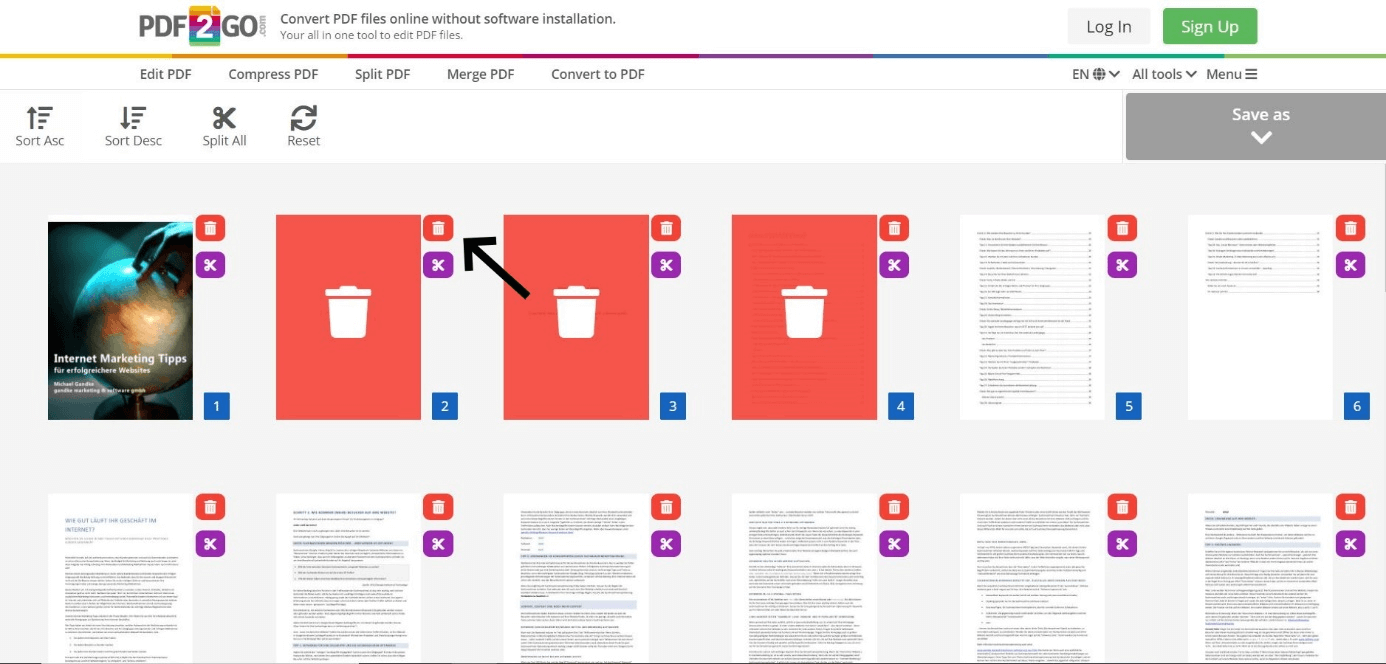Delete page 1 with trash icon

point(210,228)
